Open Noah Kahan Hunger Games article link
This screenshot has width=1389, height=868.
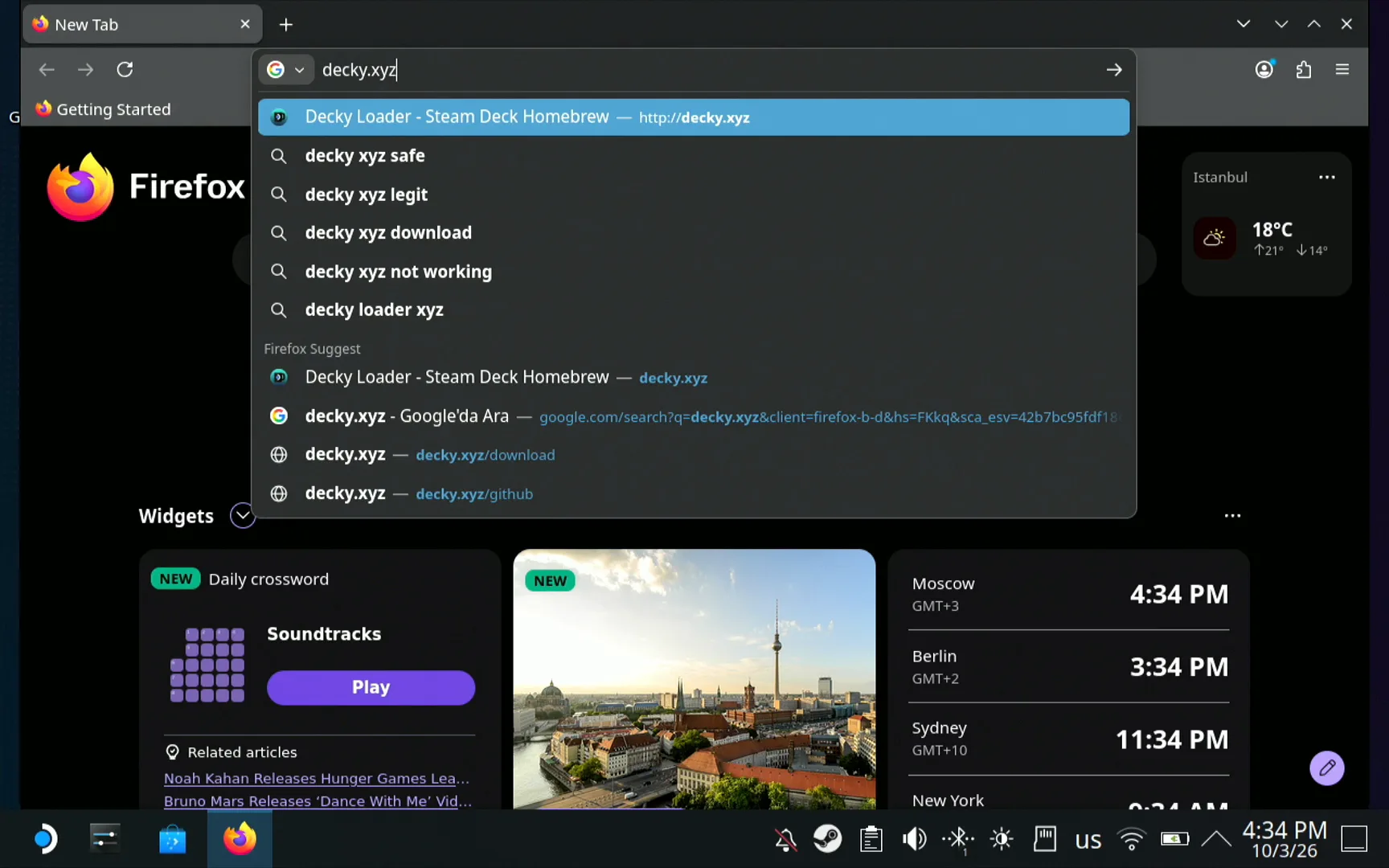pyautogui.click(x=317, y=779)
